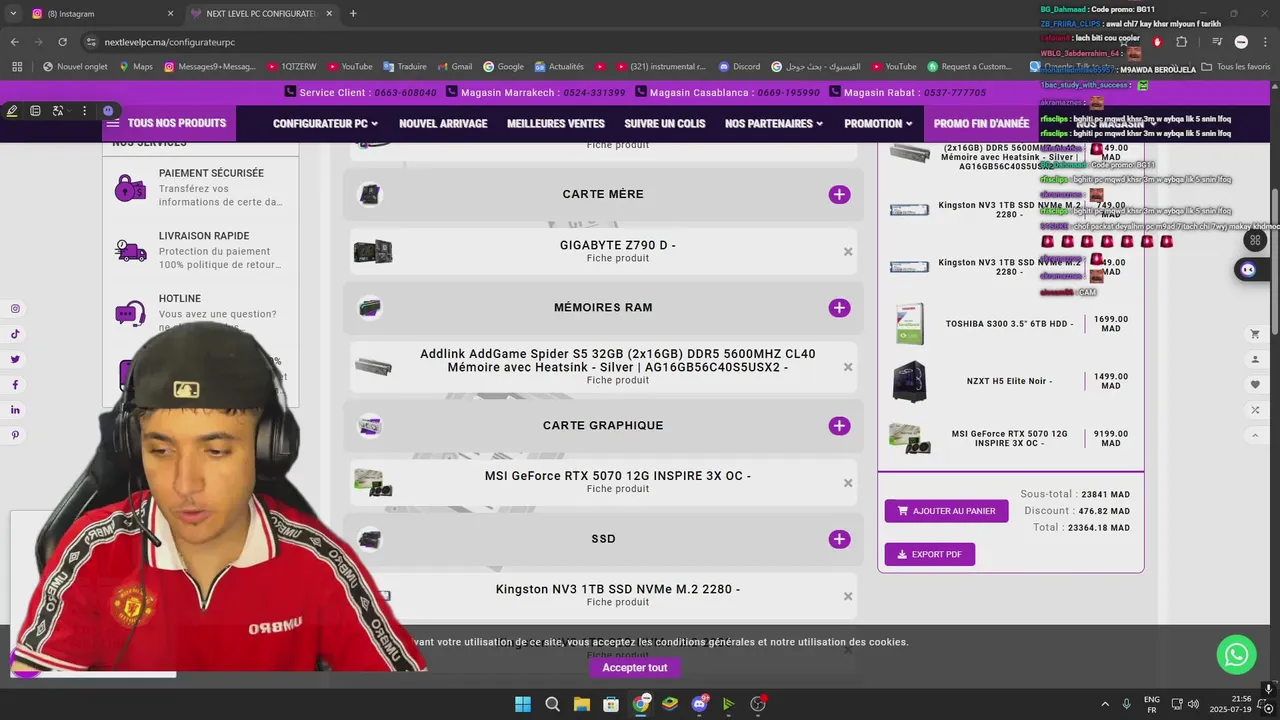
Task: Open Fiche produit under Addlink RAM
Action: (x=618, y=380)
